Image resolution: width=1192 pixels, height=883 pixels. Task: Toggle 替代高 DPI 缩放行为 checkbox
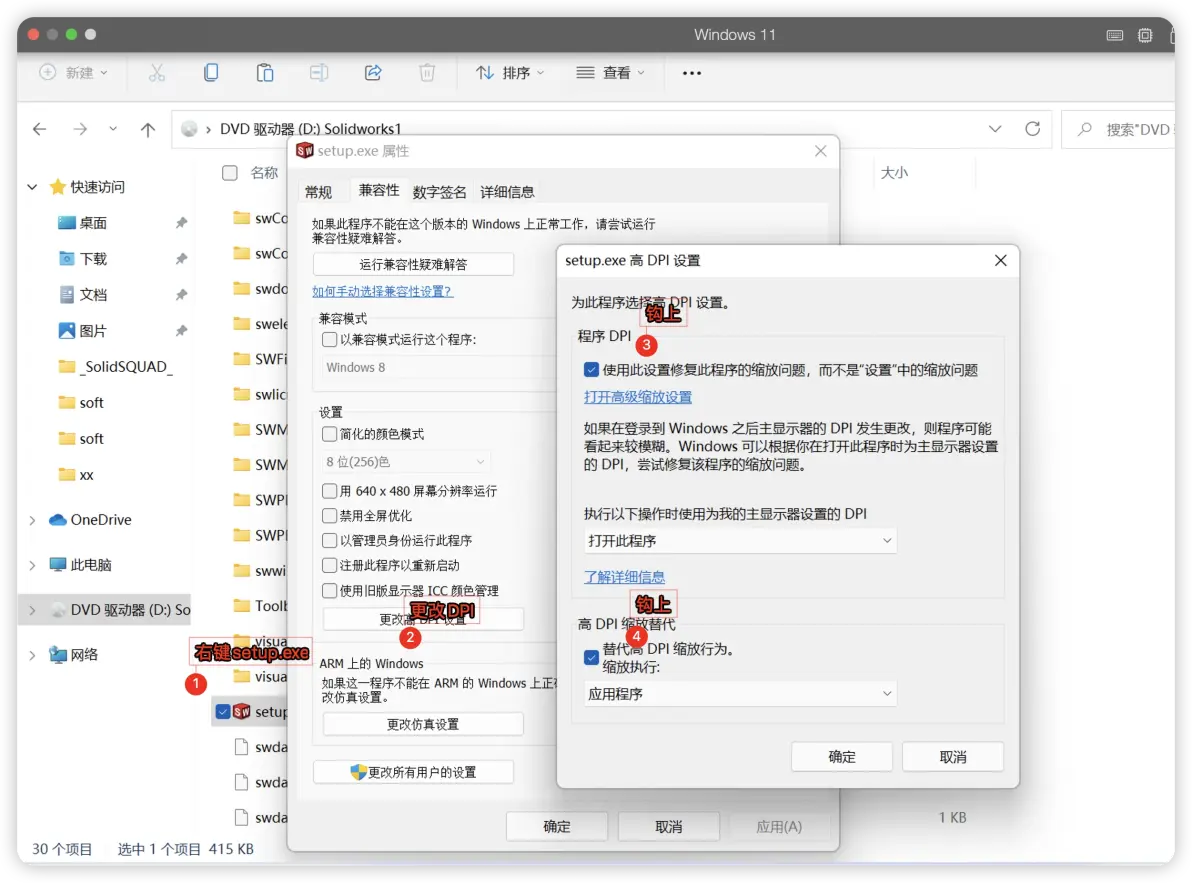[591, 657]
